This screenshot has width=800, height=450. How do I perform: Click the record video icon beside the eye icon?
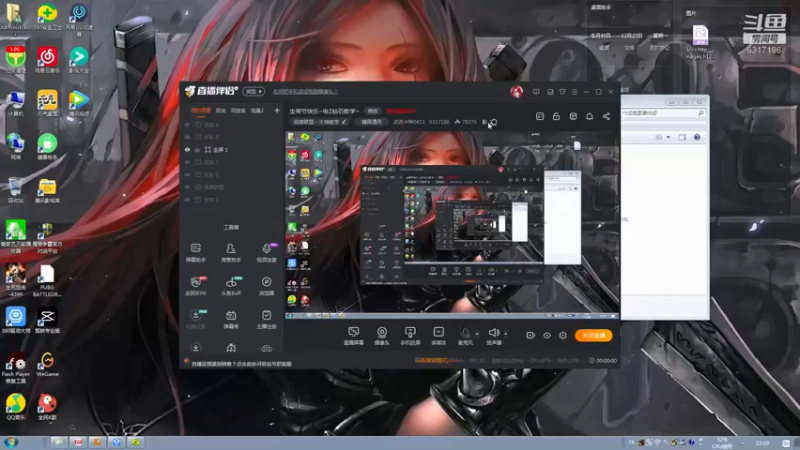click(530, 335)
